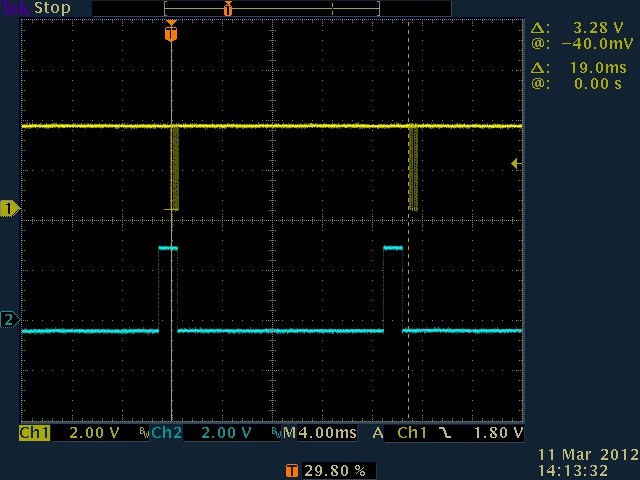Click the trigger level arrow on right edge
This screenshot has height=480, width=640.
[516, 163]
